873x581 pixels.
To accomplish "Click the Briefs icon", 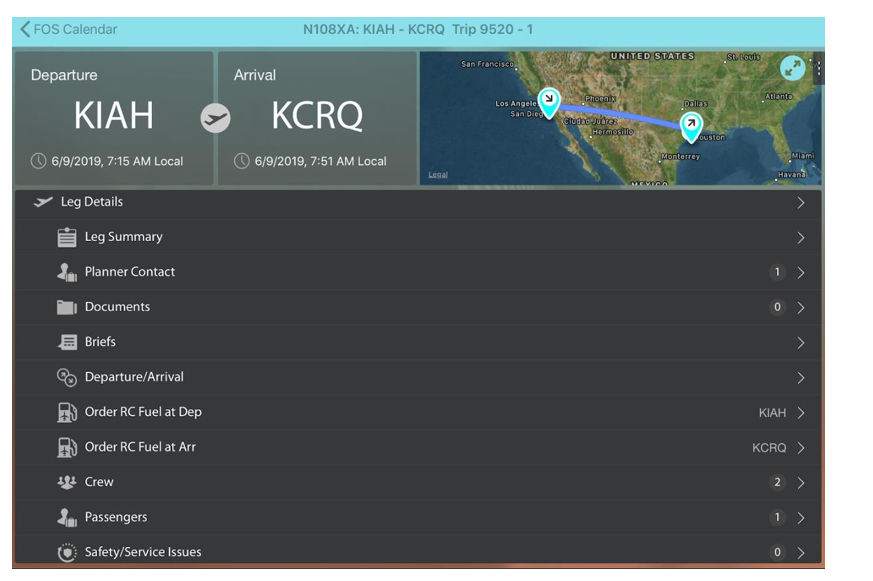I will tap(67, 342).
